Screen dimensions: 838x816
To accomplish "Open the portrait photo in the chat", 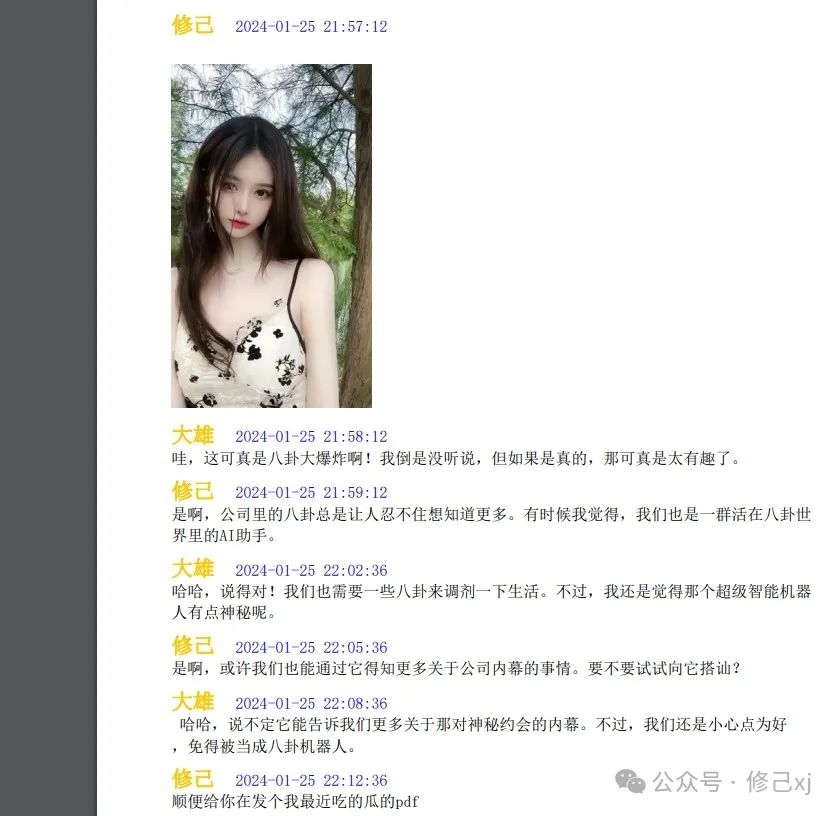I will [271, 236].
